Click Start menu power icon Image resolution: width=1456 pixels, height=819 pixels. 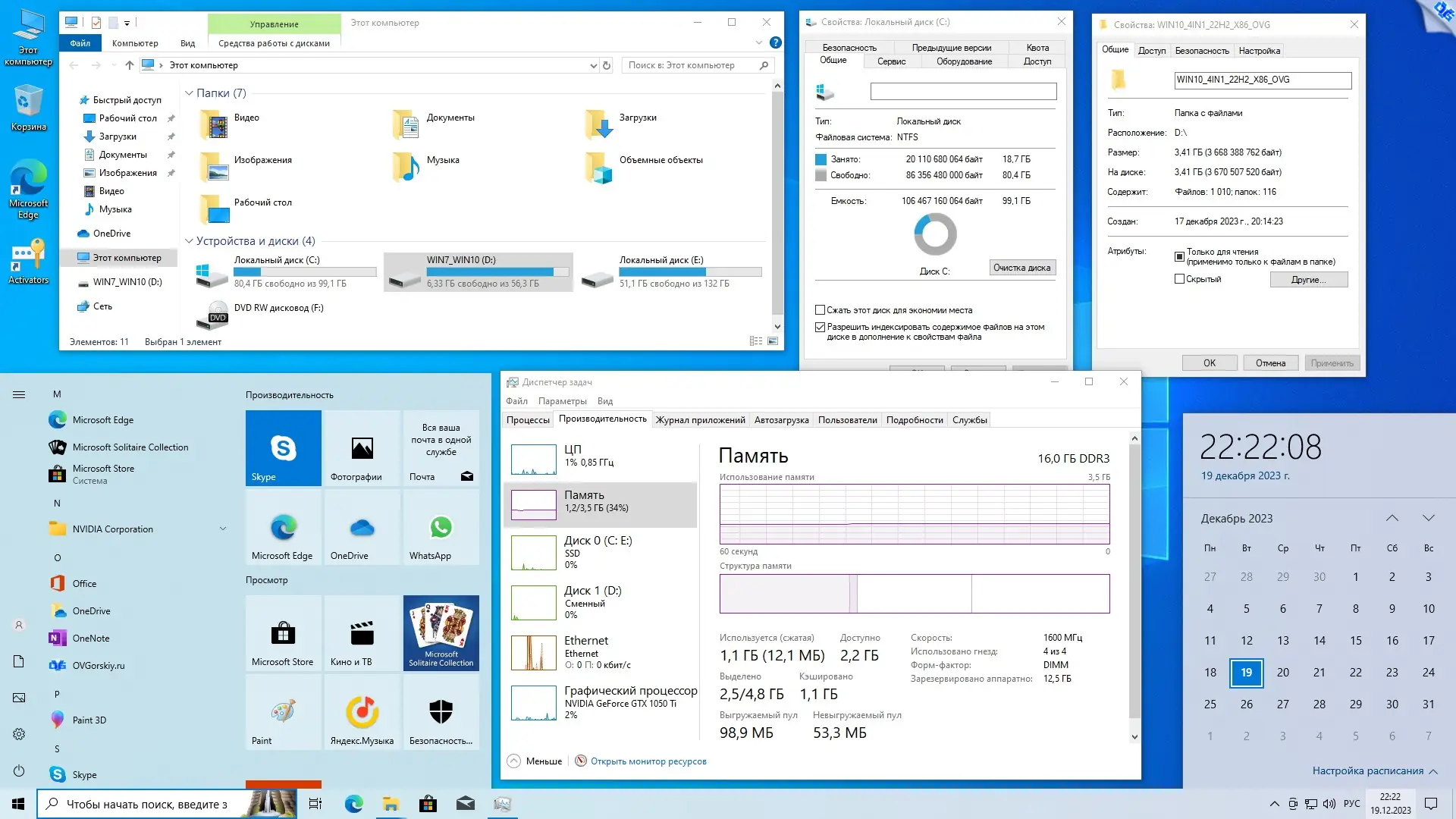(19, 770)
